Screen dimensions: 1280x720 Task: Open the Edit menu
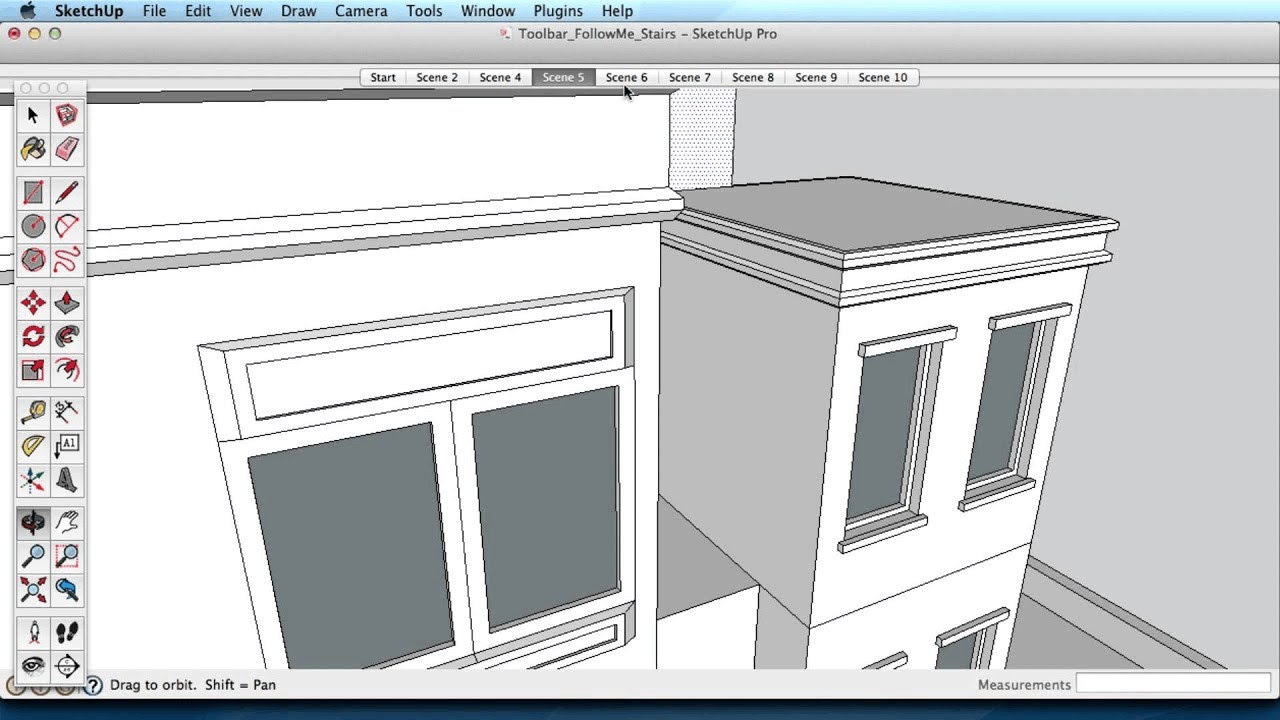[198, 11]
